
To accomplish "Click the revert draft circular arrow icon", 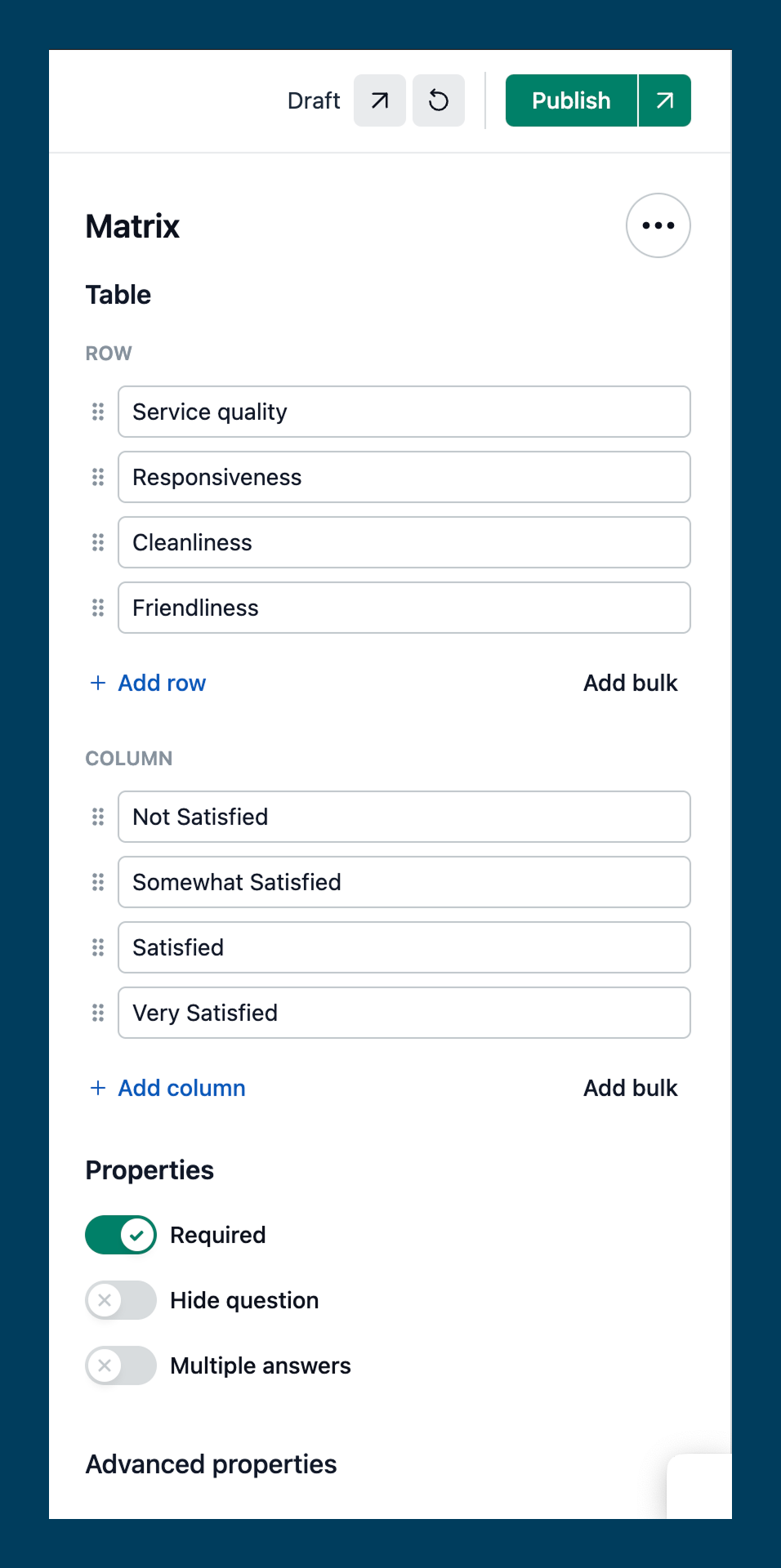I will pyautogui.click(x=439, y=100).
